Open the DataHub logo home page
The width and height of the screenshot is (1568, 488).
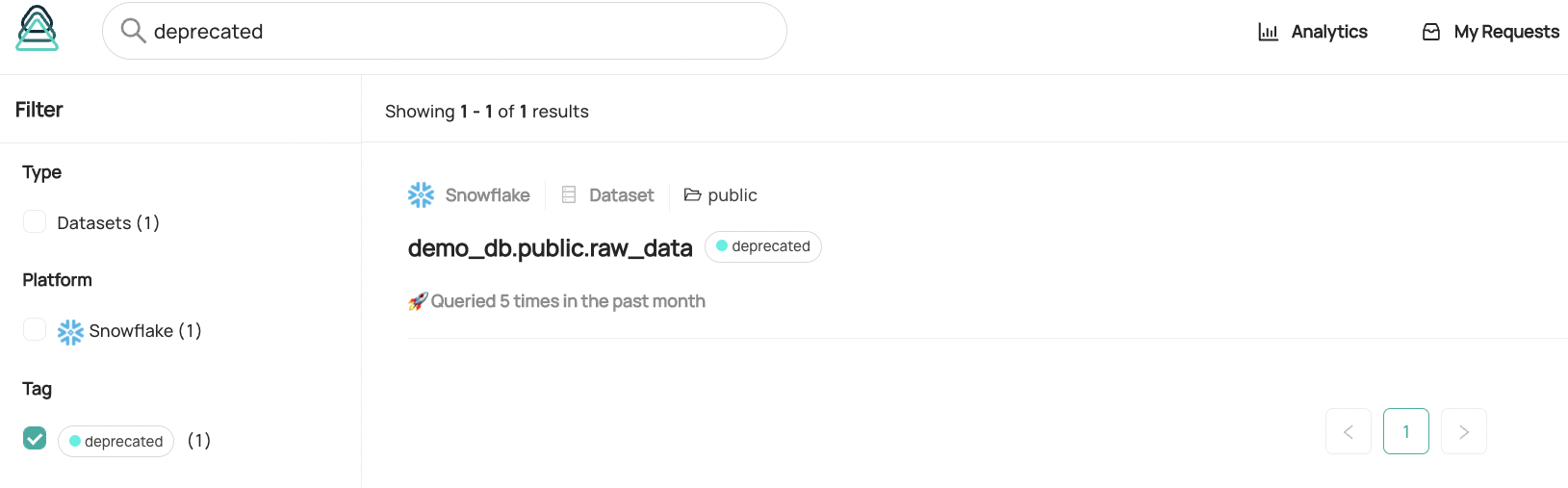click(x=38, y=28)
